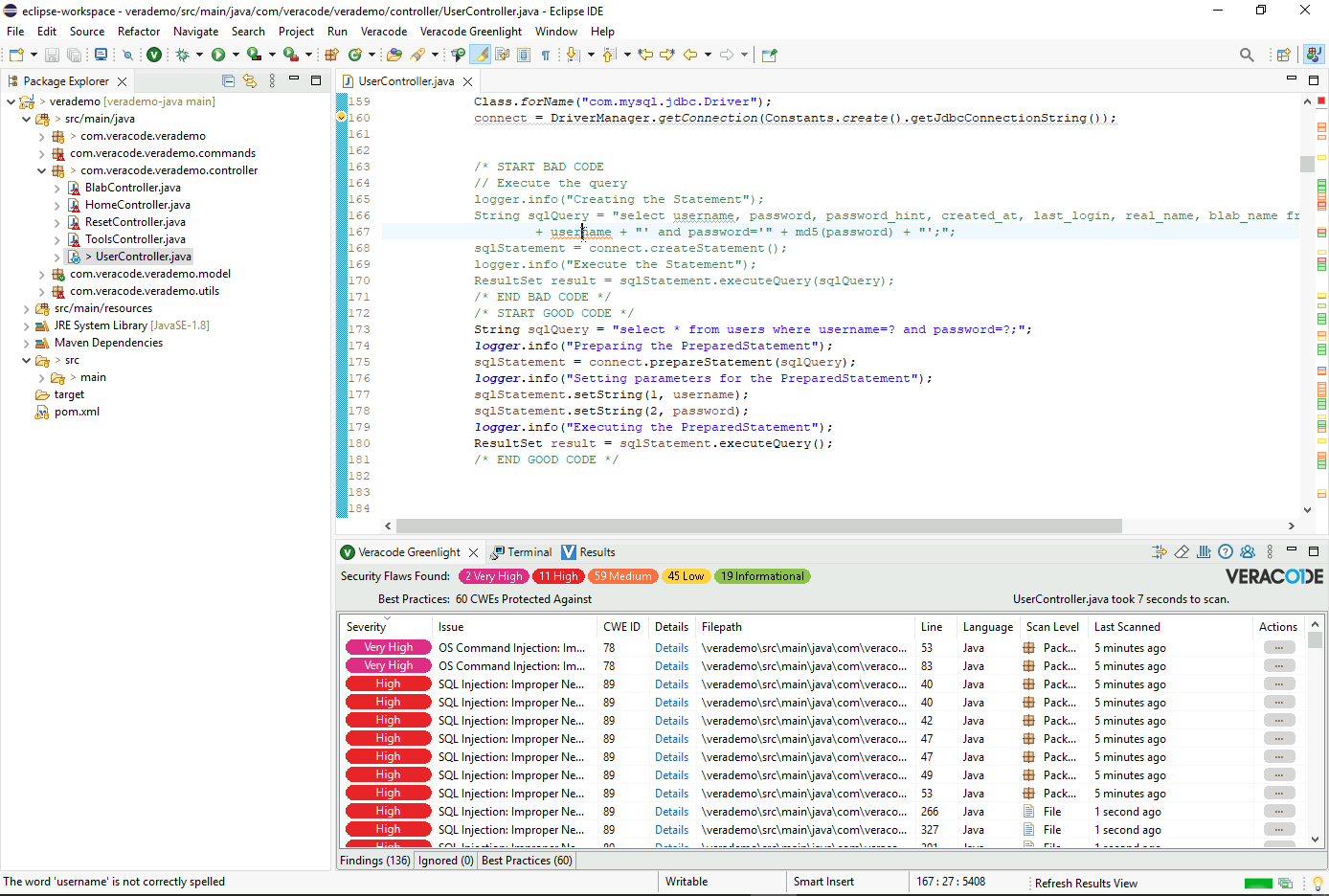The image size is (1329, 896).
Task: Click Actions button for line 83 flaw
Action: (1279, 666)
